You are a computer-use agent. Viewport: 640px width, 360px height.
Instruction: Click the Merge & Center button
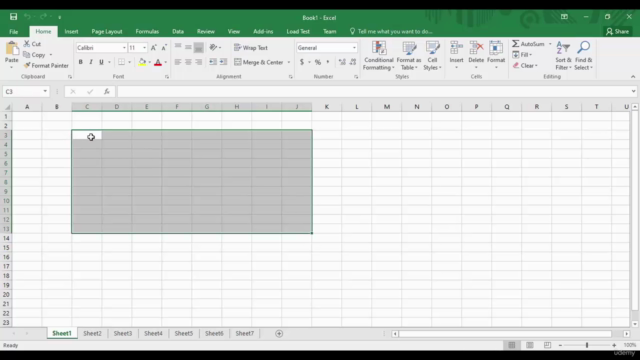[x=259, y=62]
